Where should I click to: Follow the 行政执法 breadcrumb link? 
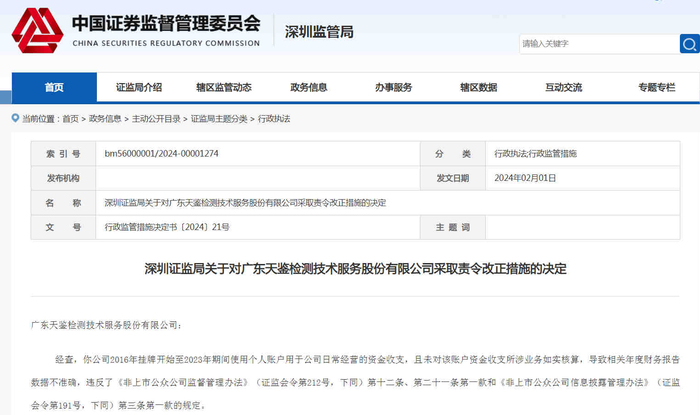(x=274, y=119)
